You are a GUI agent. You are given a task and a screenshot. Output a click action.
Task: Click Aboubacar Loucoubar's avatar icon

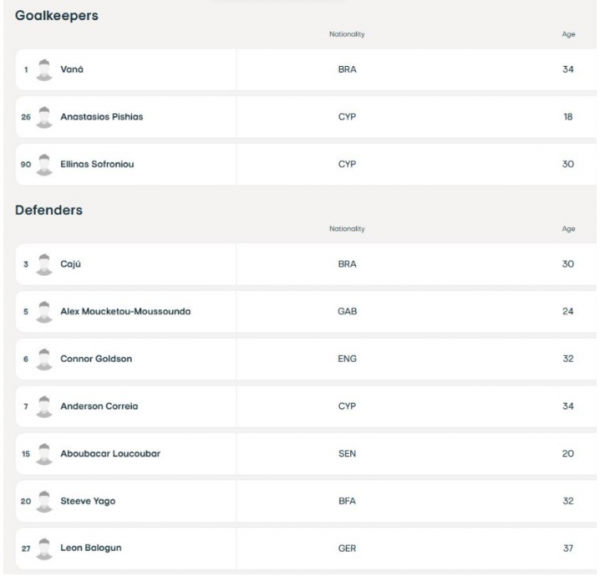(44, 455)
